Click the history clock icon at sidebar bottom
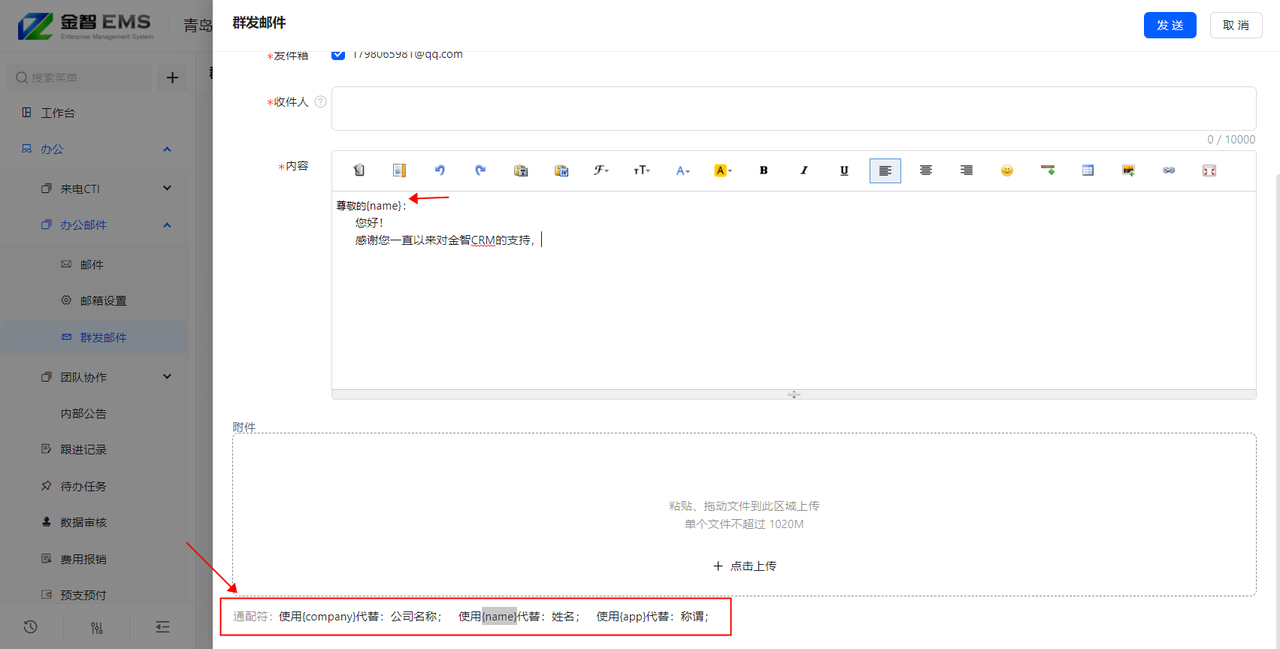1280x649 pixels. pos(30,627)
